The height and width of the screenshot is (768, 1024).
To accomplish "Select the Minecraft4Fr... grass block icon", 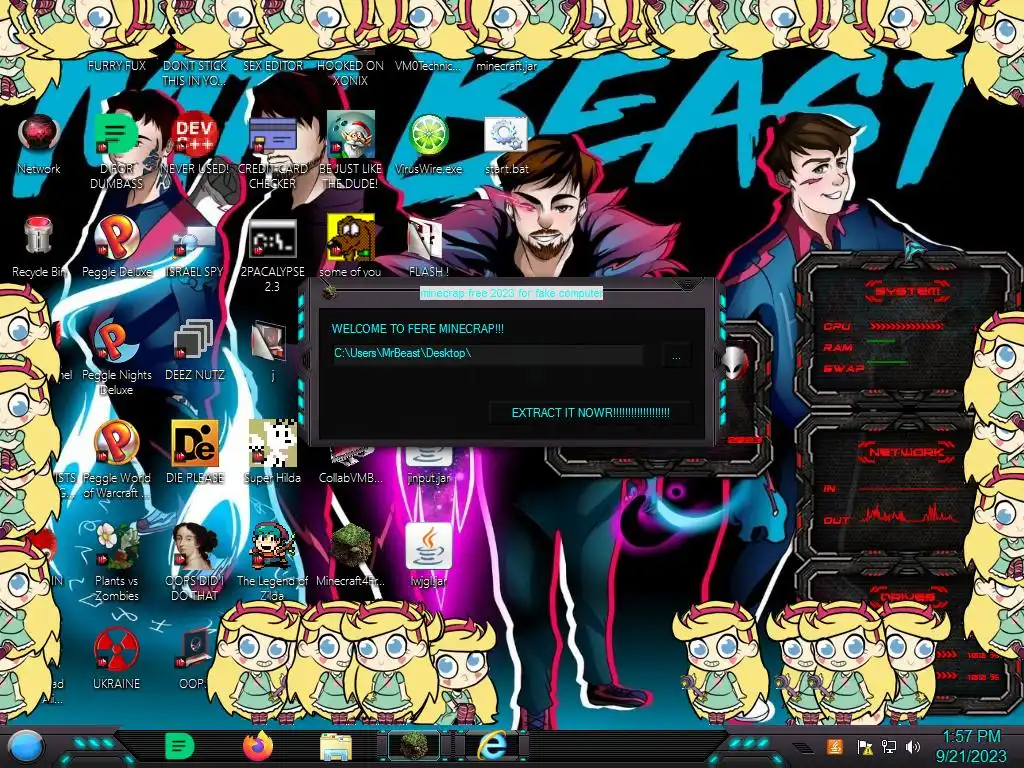I will [351, 546].
